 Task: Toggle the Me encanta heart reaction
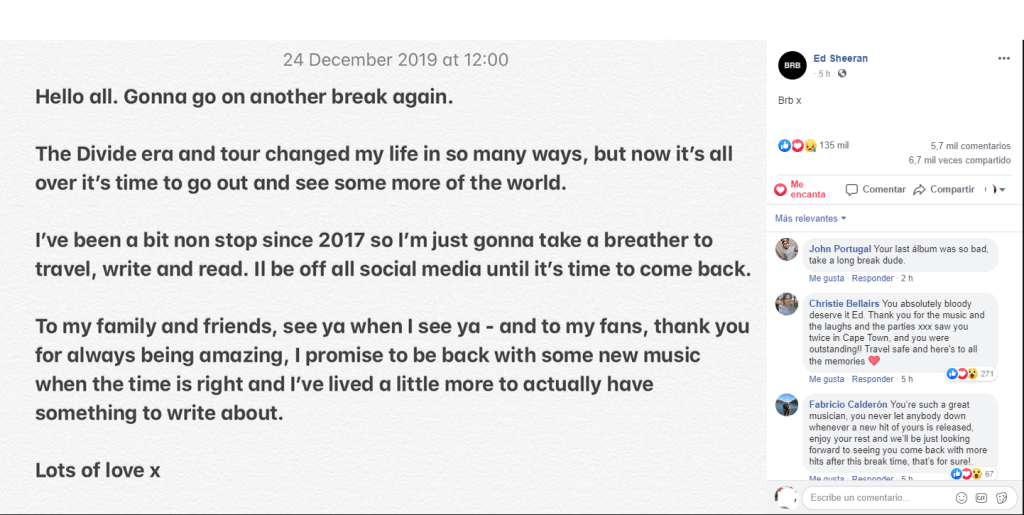click(x=801, y=189)
